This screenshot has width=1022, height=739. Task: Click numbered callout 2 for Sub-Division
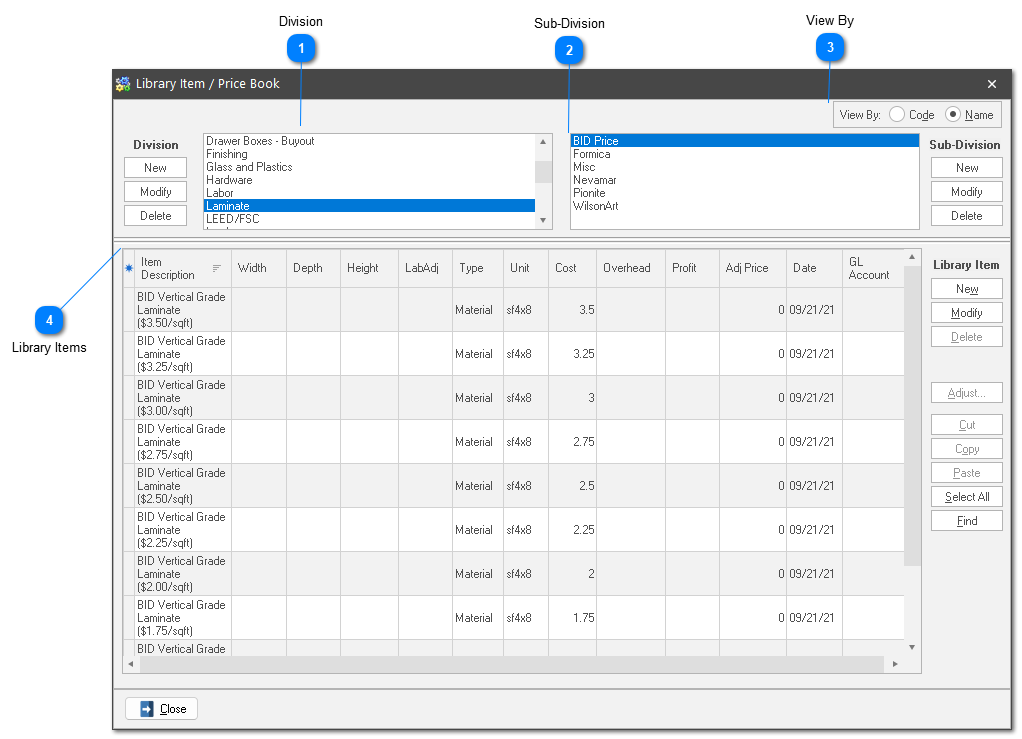pos(569,49)
